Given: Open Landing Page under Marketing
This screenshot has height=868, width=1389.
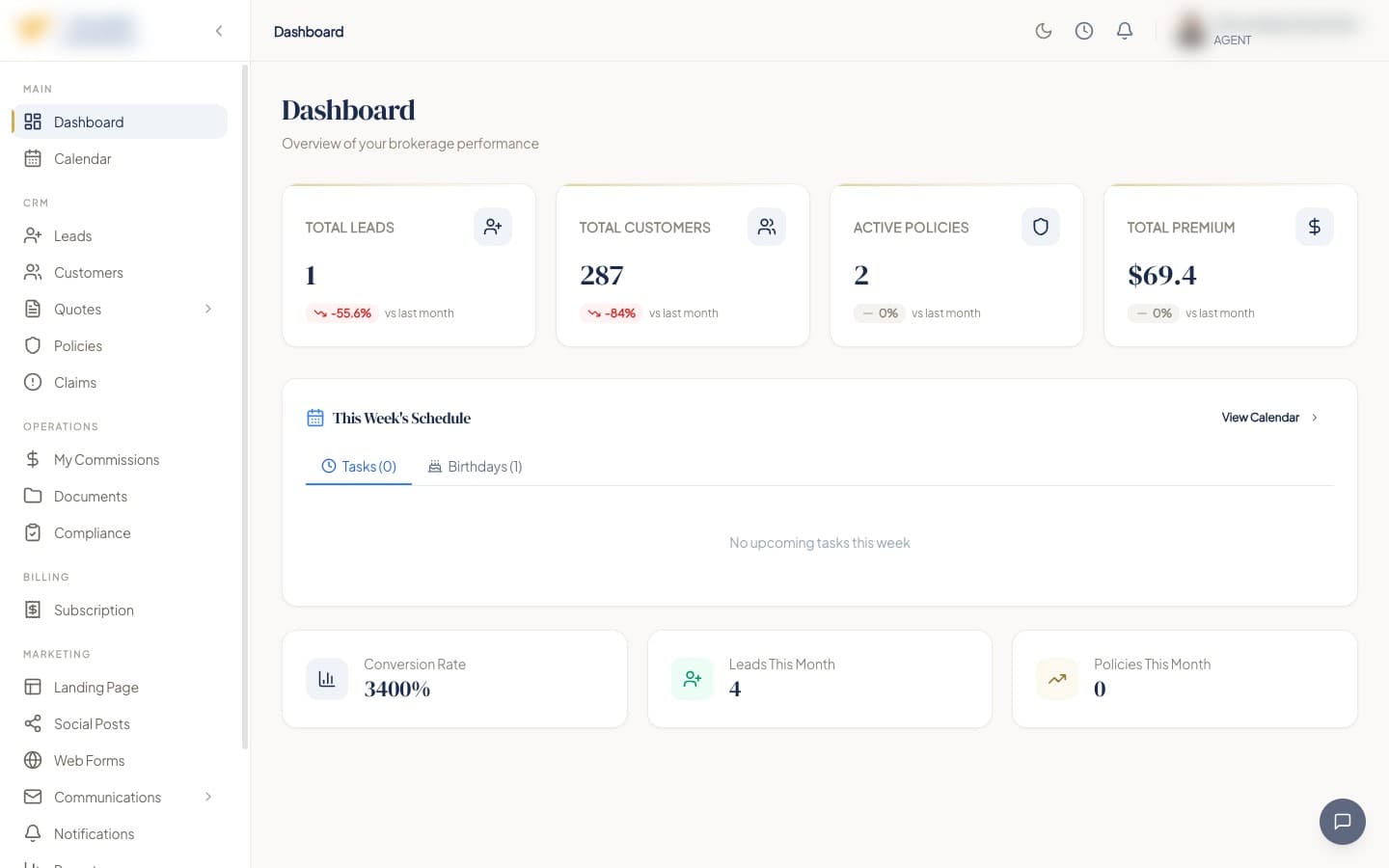Looking at the screenshot, I should pyautogui.click(x=121, y=687).
